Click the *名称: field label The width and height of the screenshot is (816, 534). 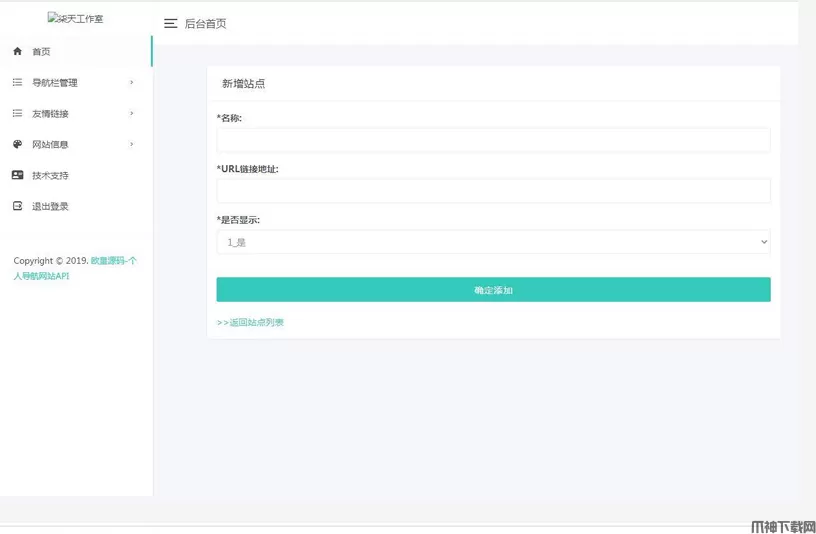pyautogui.click(x=230, y=118)
